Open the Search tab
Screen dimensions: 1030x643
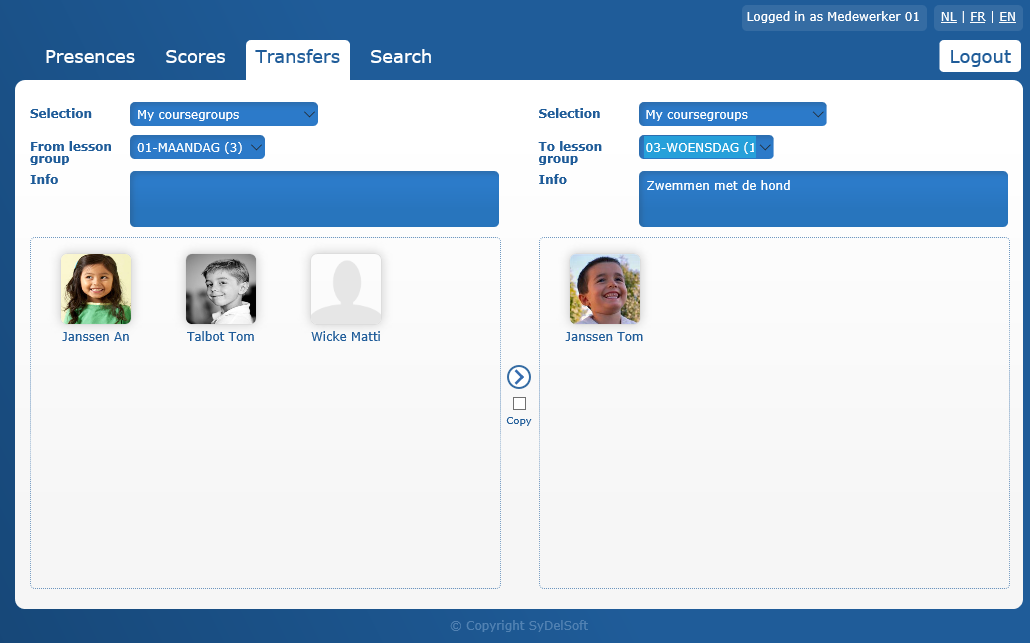click(401, 57)
